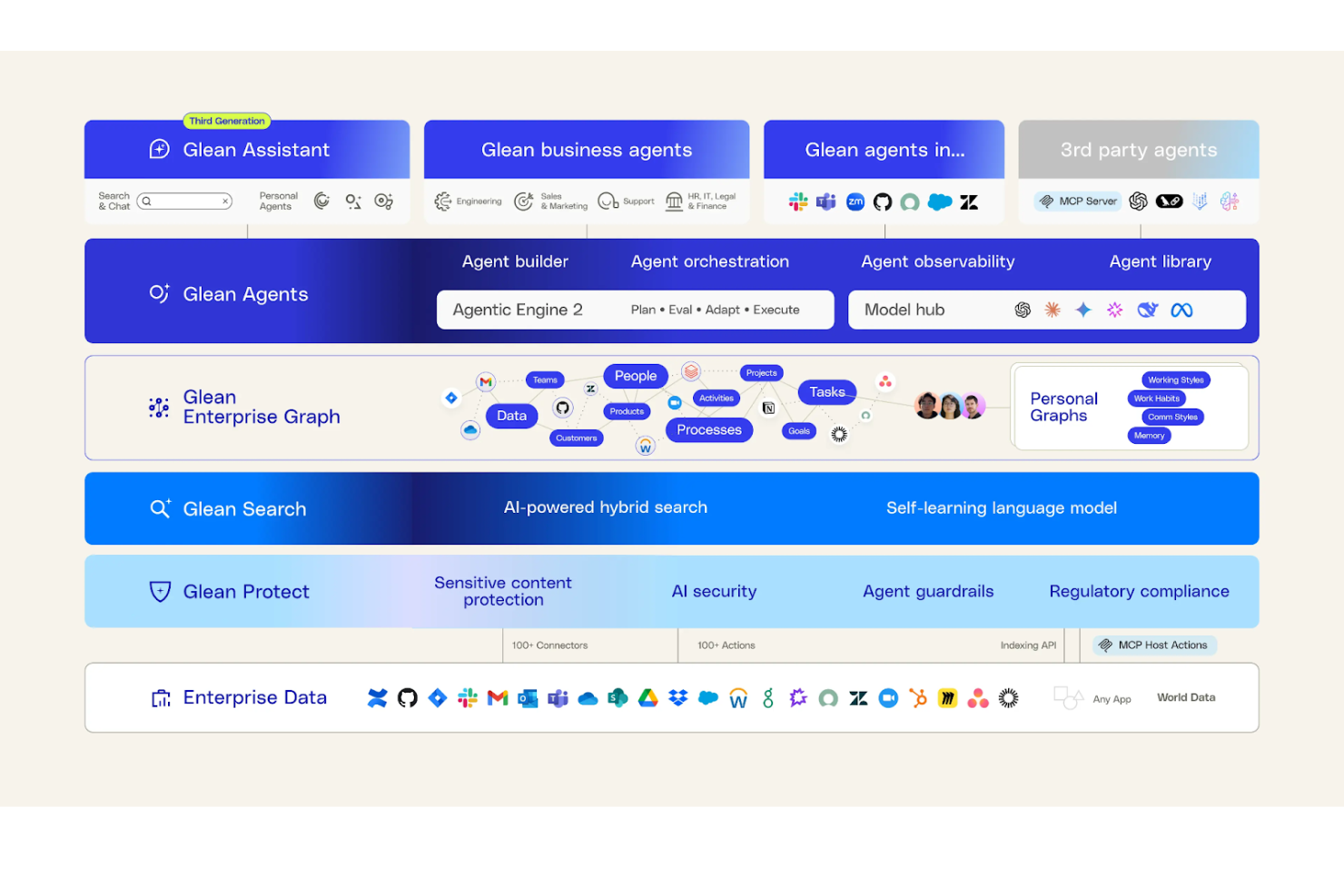Click the Support headset icon

pyautogui.click(x=608, y=202)
